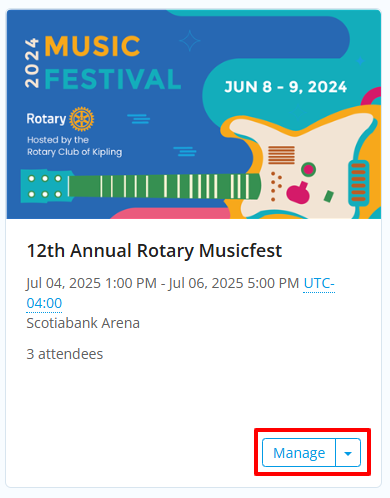Image resolution: width=390 pixels, height=498 pixels.
Task: Select the Scotiabank Arena location text
Action: tap(83, 323)
